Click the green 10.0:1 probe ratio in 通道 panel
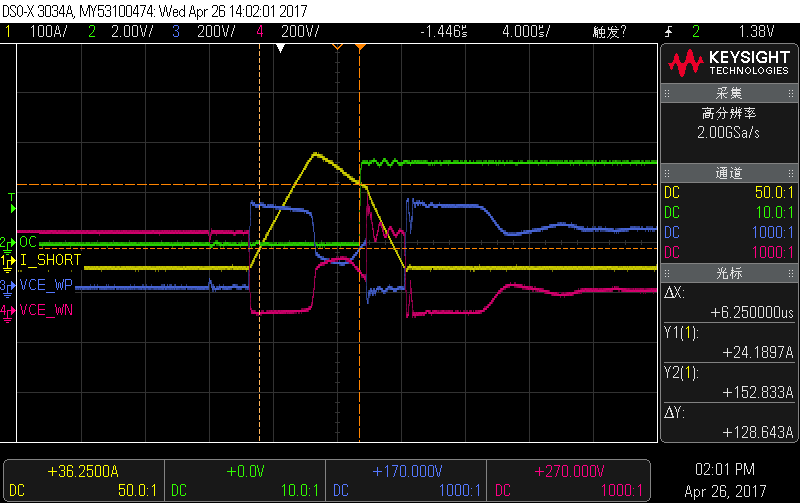 (774, 212)
